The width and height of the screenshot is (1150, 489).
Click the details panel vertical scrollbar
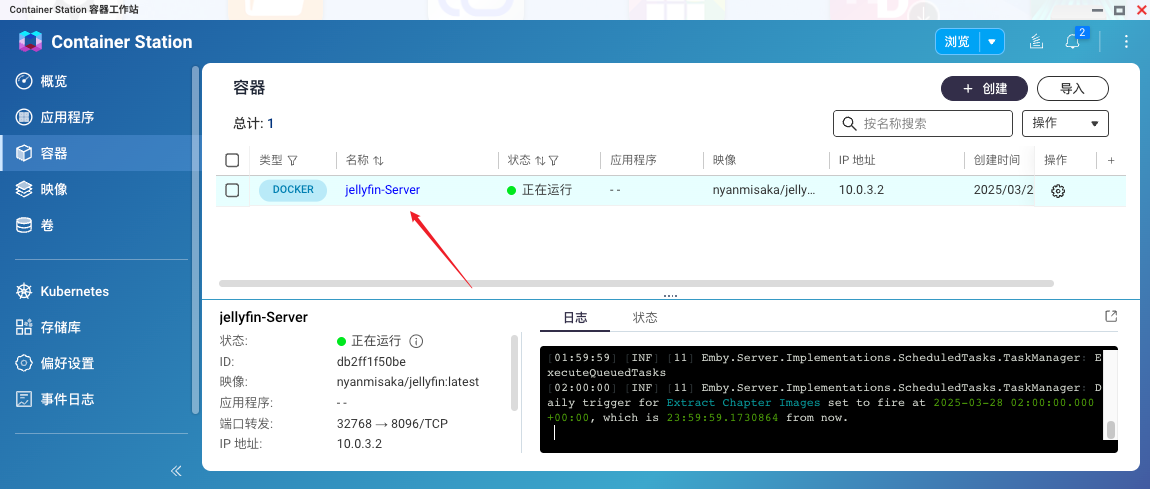[x=515, y=374]
